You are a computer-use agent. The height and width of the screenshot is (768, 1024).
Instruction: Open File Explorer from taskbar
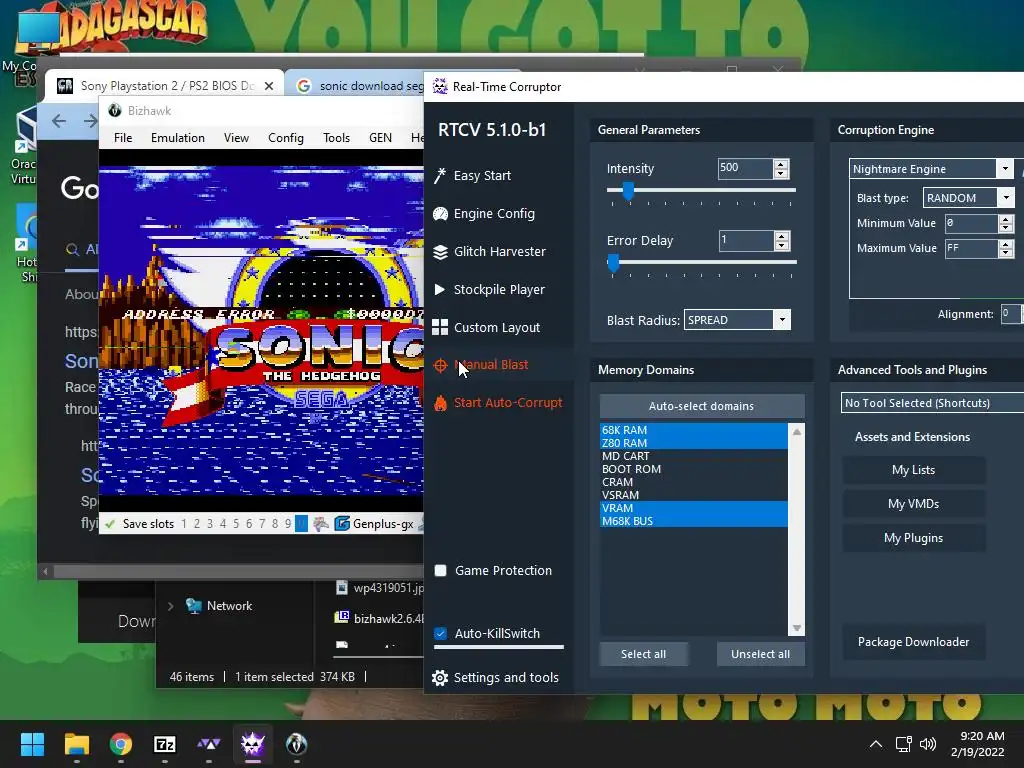pyautogui.click(x=76, y=744)
